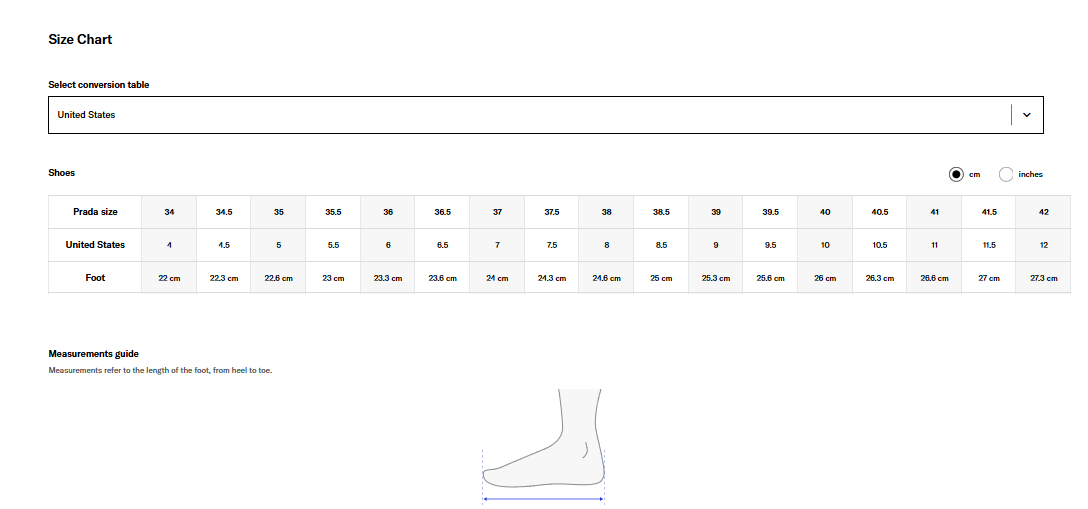Click the 22 cm foot length cell
This screenshot has height=509, width=1088.
point(169,278)
